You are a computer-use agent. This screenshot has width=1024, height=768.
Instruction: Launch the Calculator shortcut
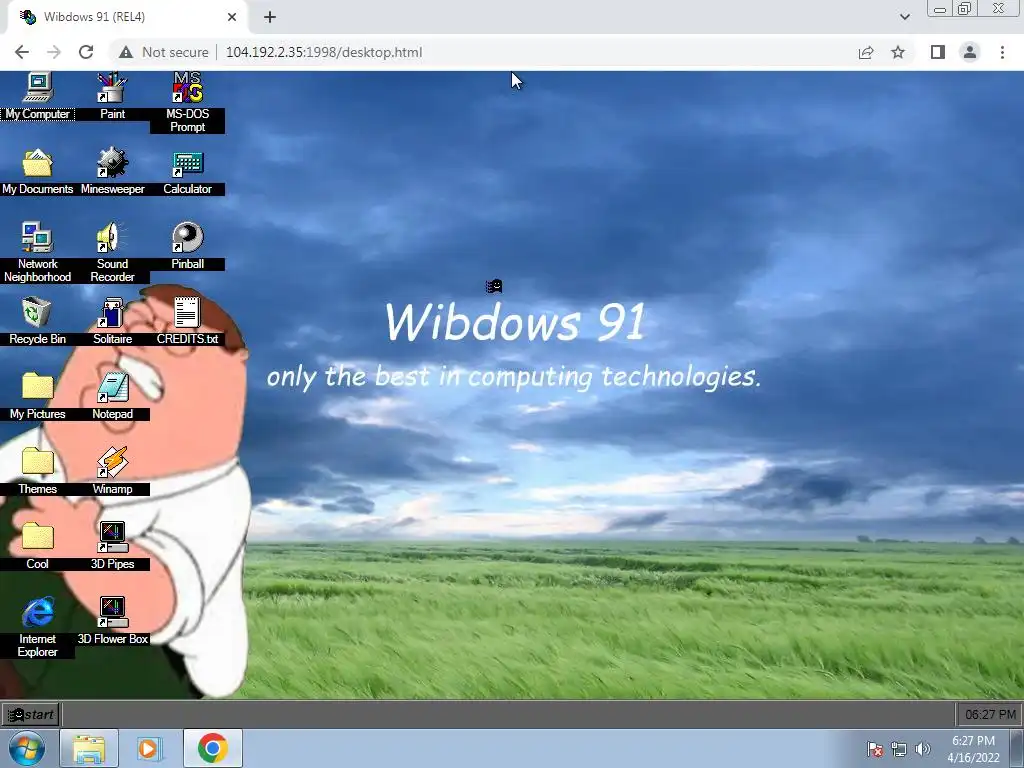click(x=187, y=171)
